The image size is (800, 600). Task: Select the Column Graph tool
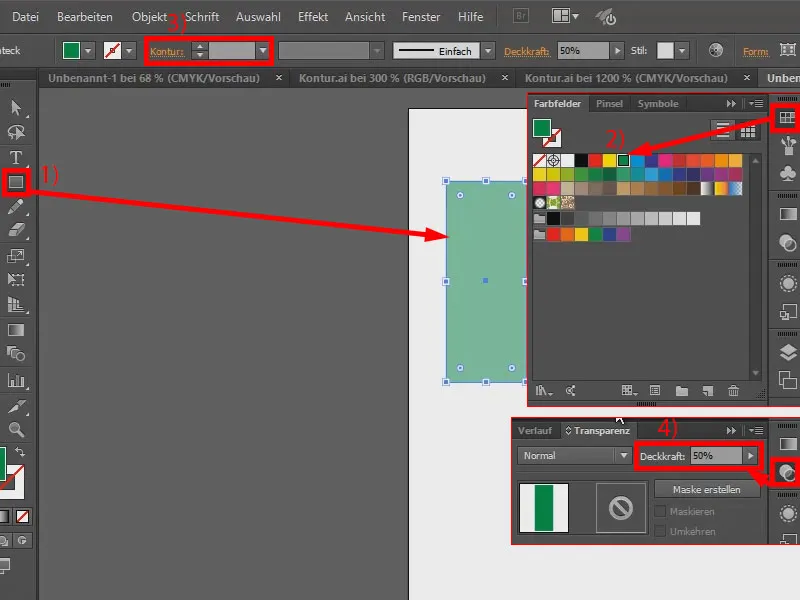pyautogui.click(x=16, y=380)
